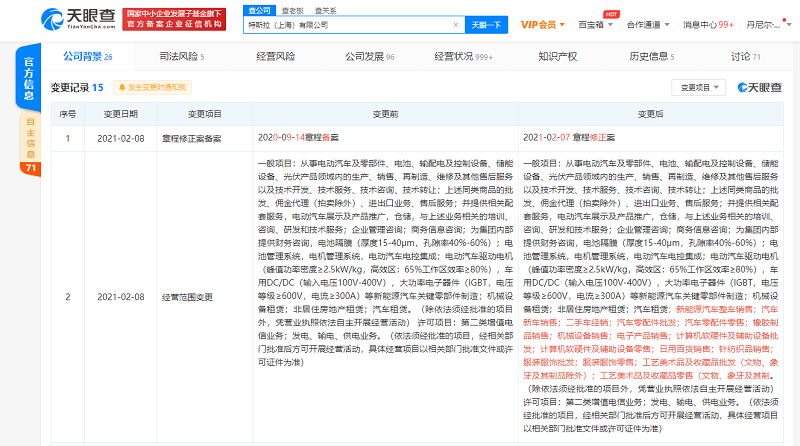Select the 查公司 search tab
Viewport: 800px width, 446px height.
pos(260,10)
